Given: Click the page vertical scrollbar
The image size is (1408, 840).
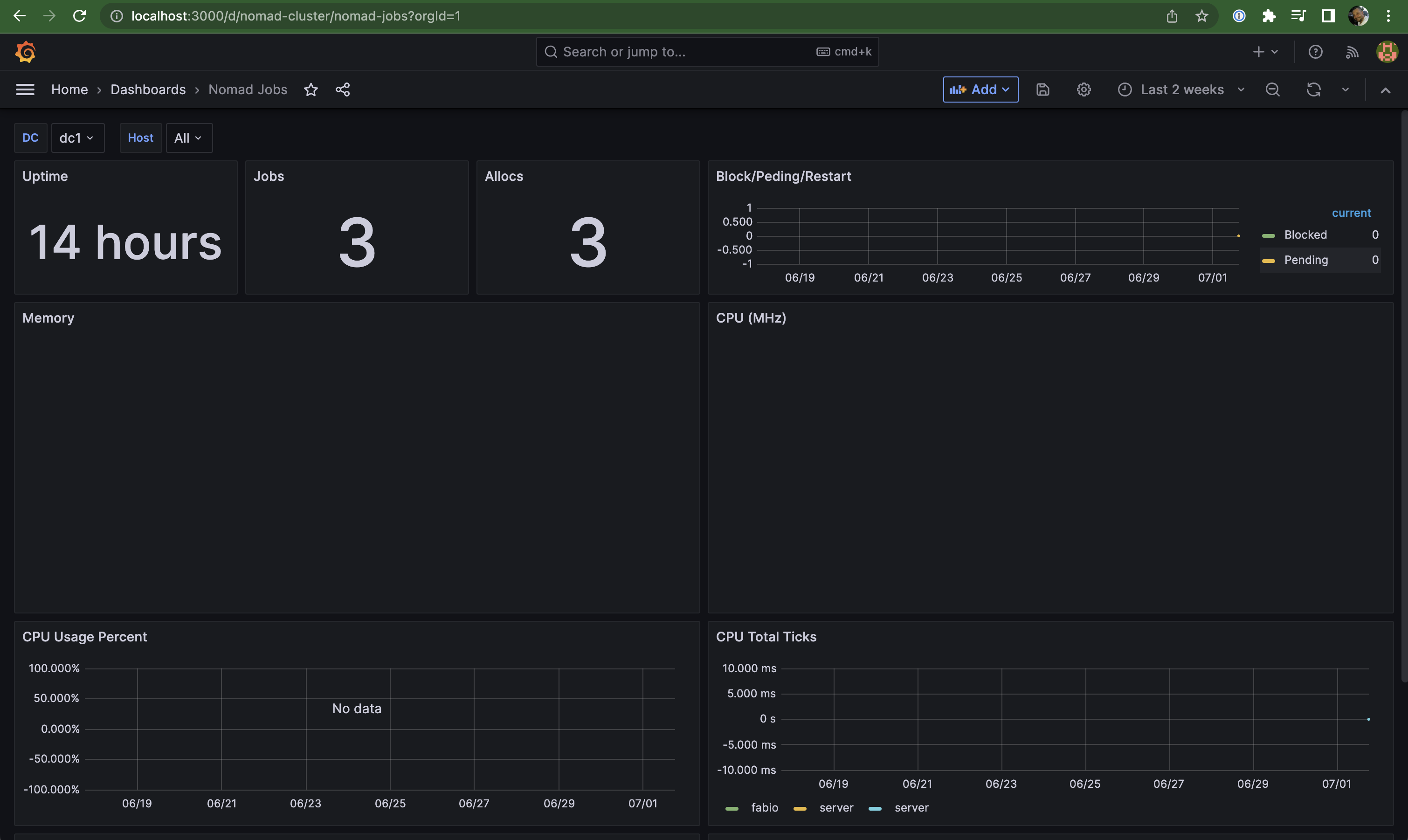Looking at the screenshot, I should pyautogui.click(x=1404, y=396).
